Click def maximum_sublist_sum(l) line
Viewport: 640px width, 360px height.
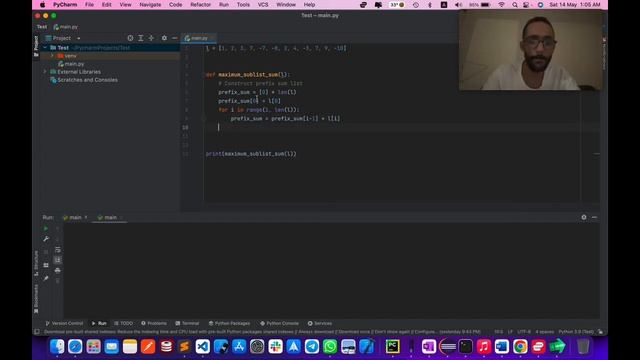(248, 75)
